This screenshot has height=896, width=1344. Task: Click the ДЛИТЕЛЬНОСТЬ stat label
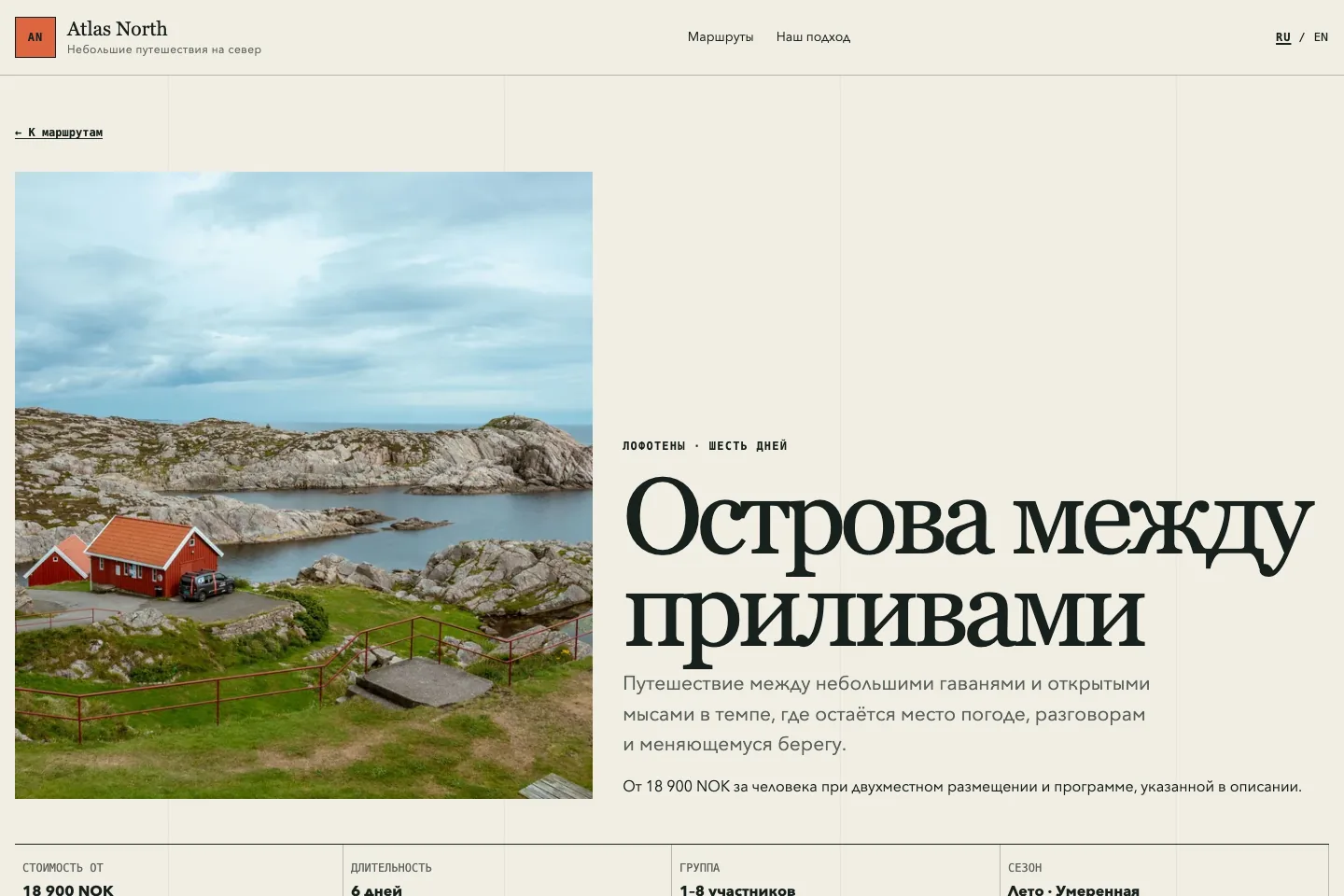391,868
